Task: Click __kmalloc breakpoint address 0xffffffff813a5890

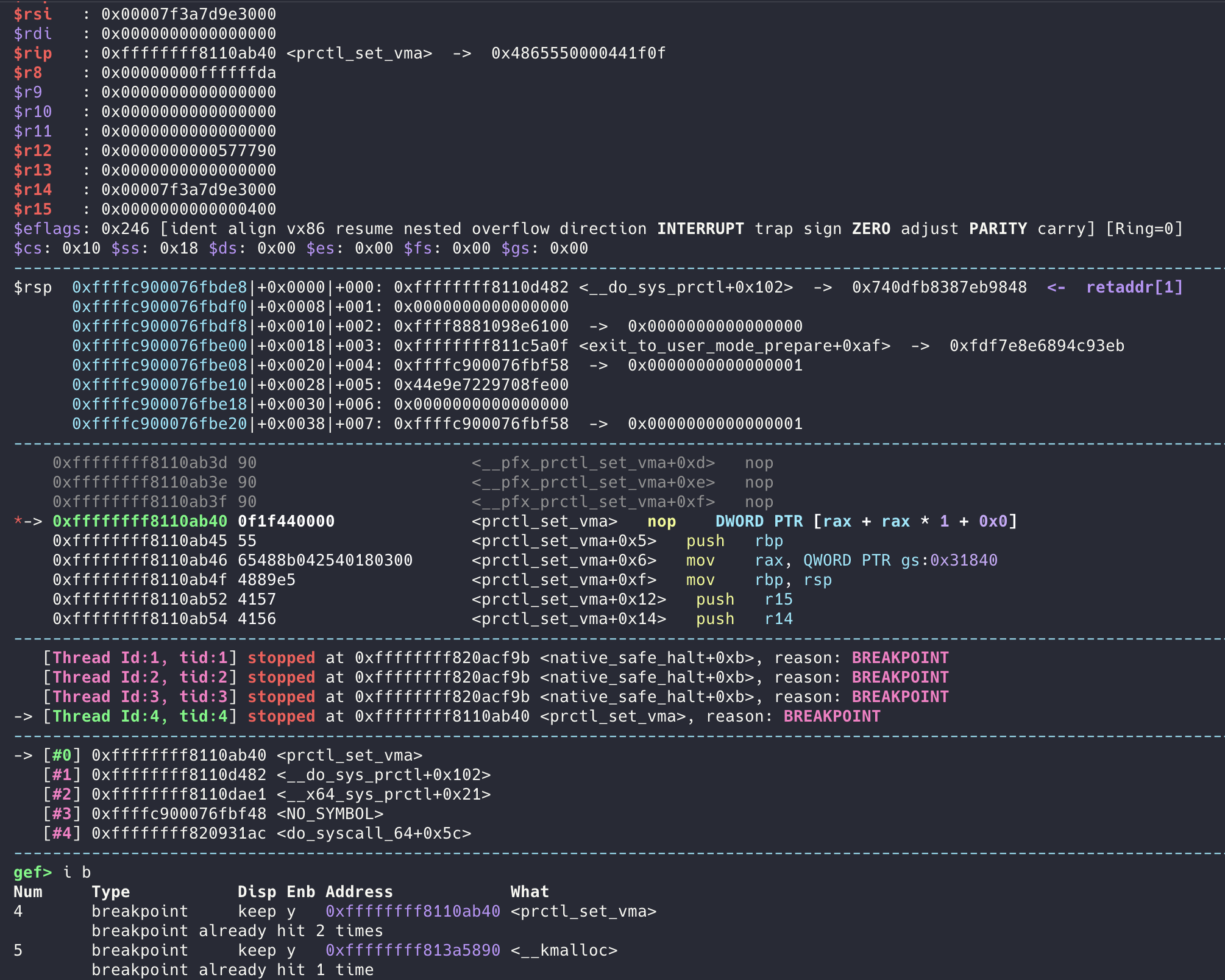Action: coord(413,950)
